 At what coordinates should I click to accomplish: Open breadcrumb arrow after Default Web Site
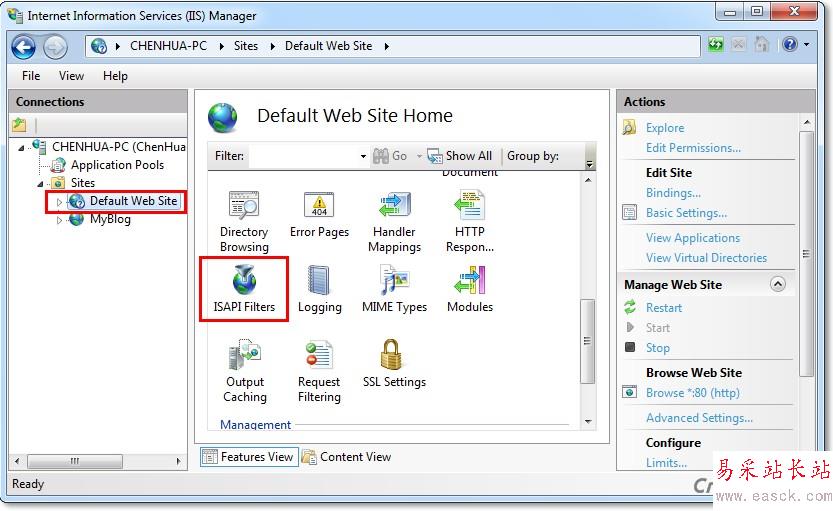coord(387,47)
